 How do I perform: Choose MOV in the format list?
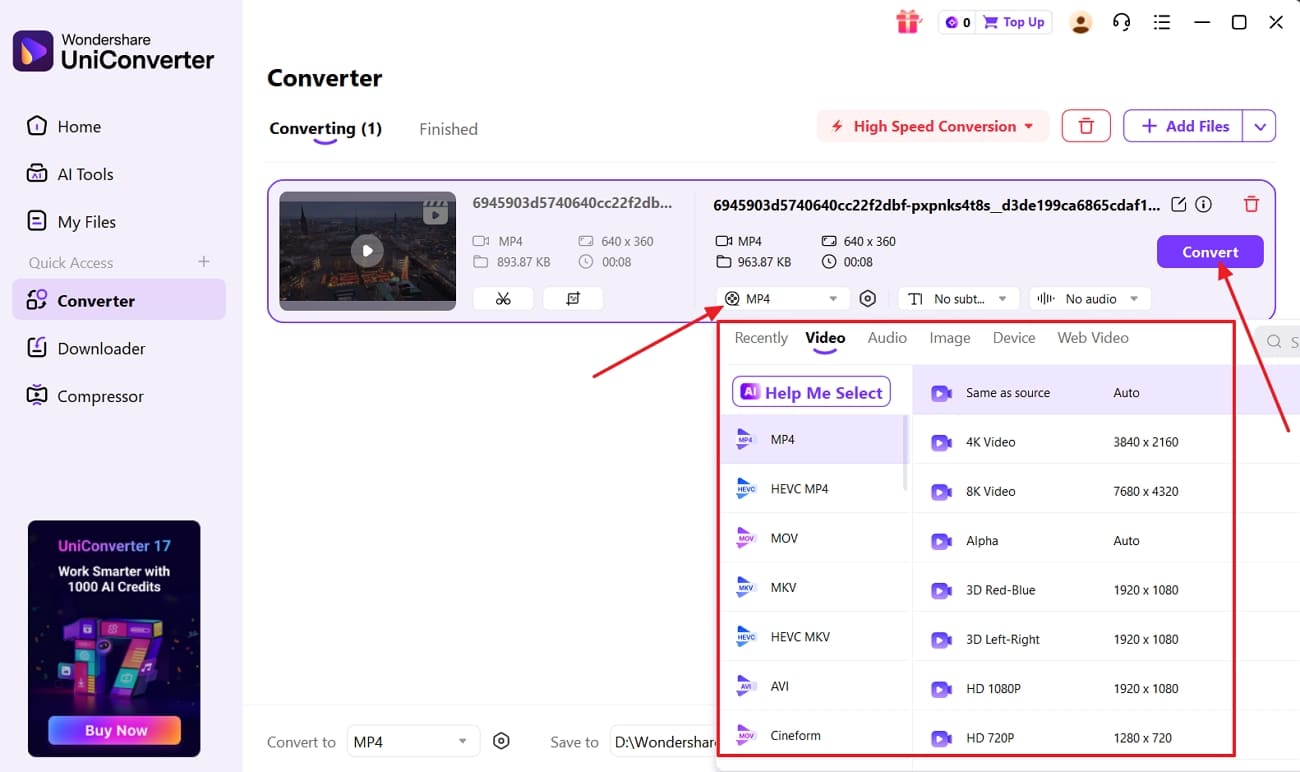pyautogui.click(x=812, y=538)
